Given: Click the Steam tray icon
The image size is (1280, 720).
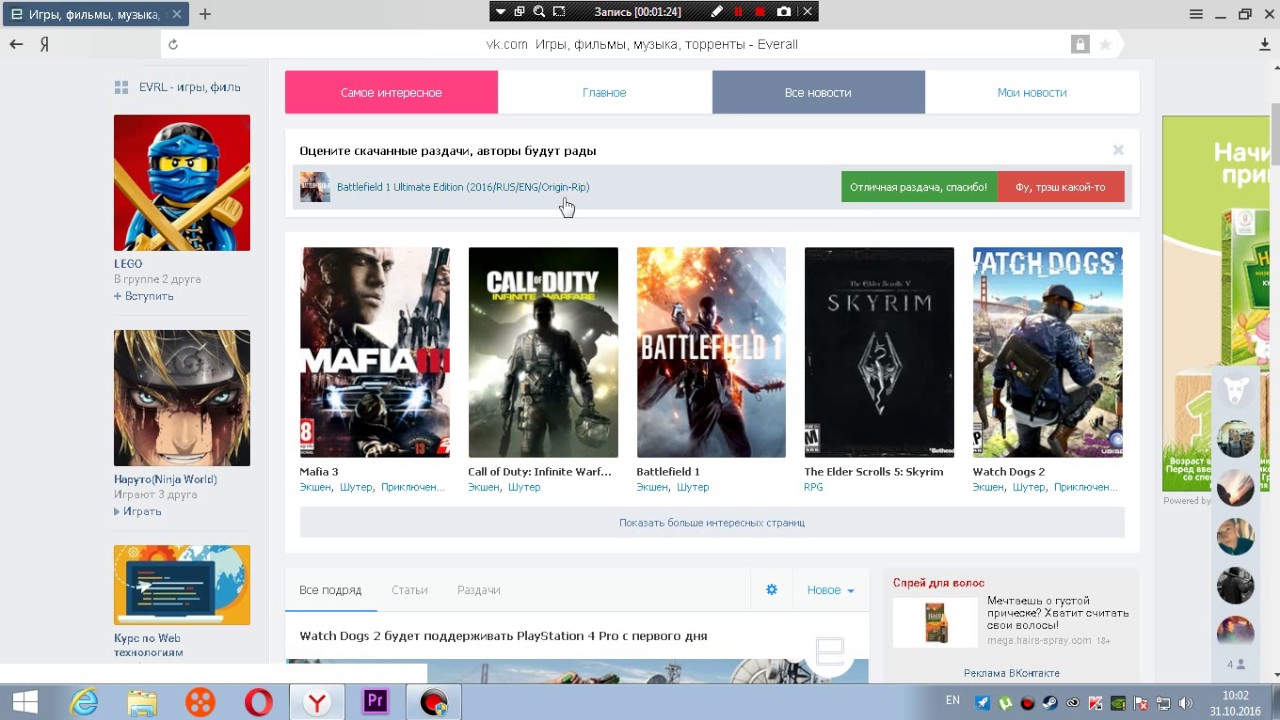Looking at the screenshot, I should (x=1050, y=703).
